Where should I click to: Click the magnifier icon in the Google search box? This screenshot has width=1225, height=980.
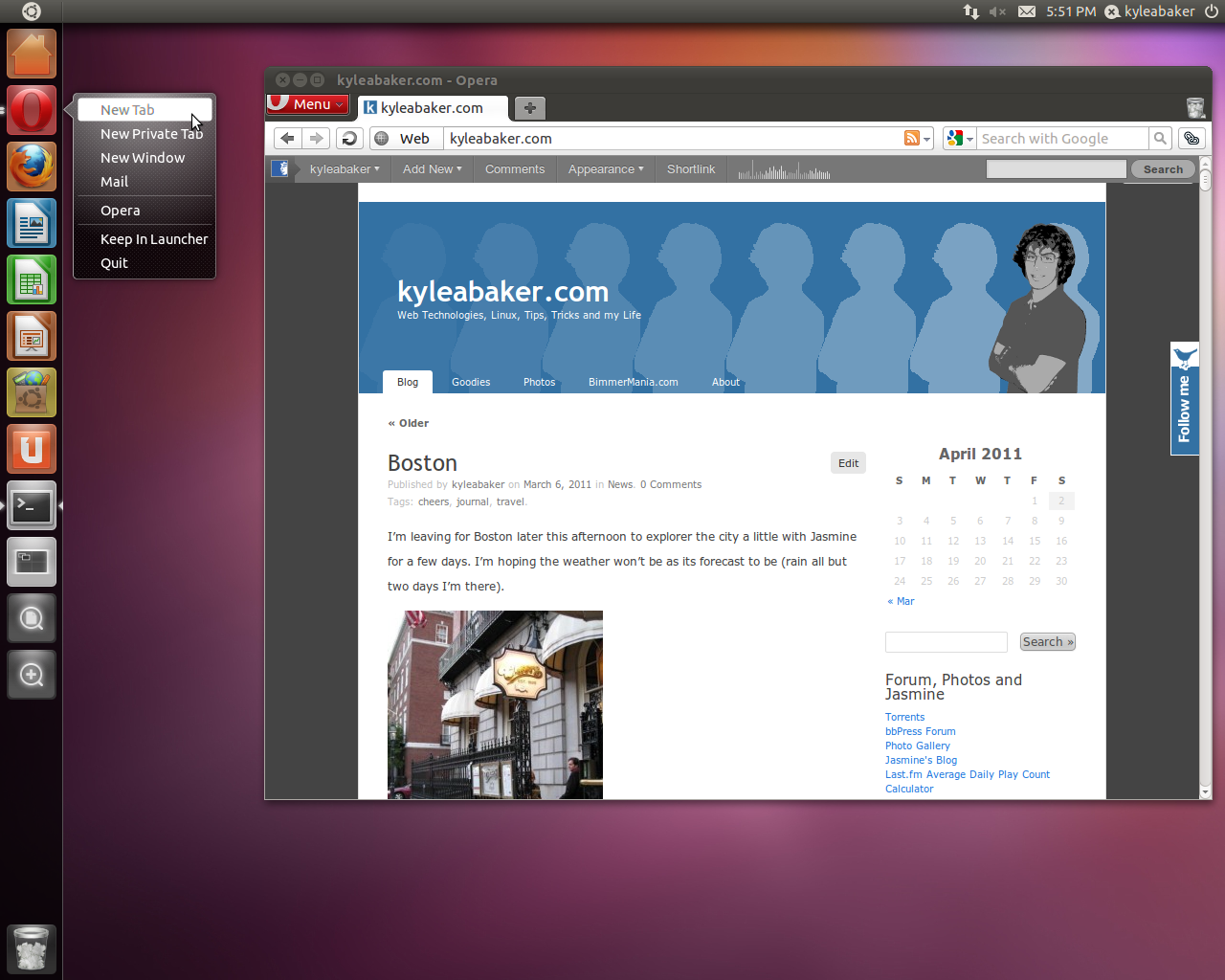1160,138
